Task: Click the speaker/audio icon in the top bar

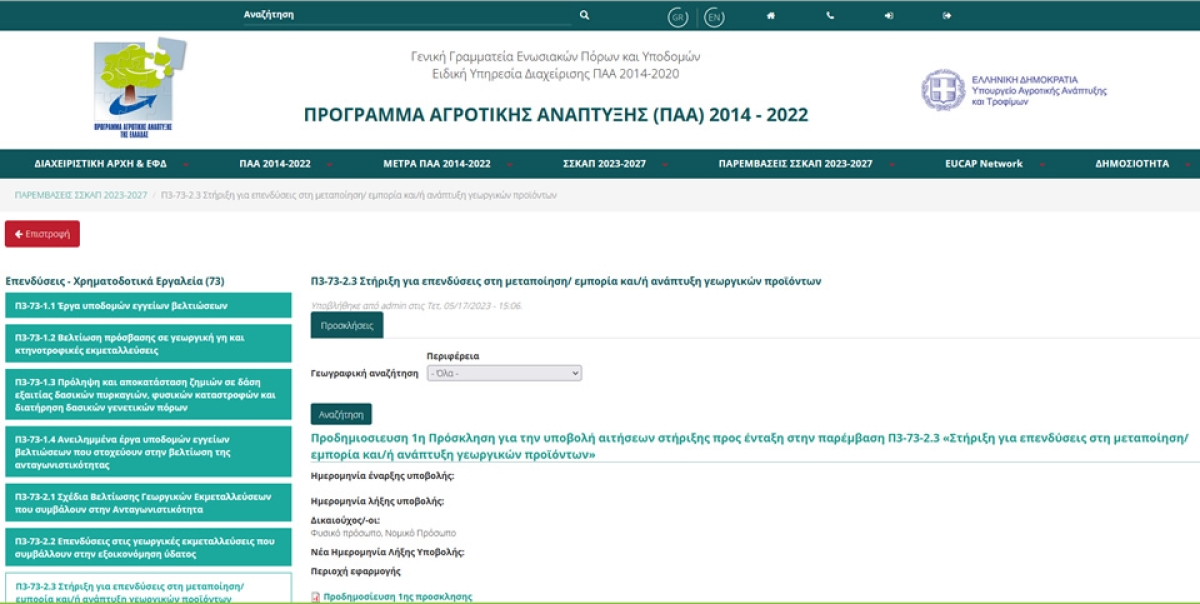Action: pyautogui.click(x=889, y=14)
